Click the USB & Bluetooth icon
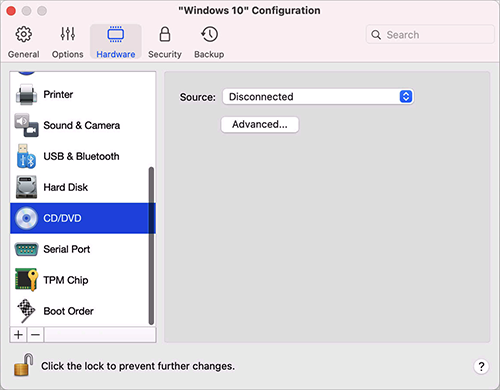This screenshot has width=500, height=390. coord(26,156)
